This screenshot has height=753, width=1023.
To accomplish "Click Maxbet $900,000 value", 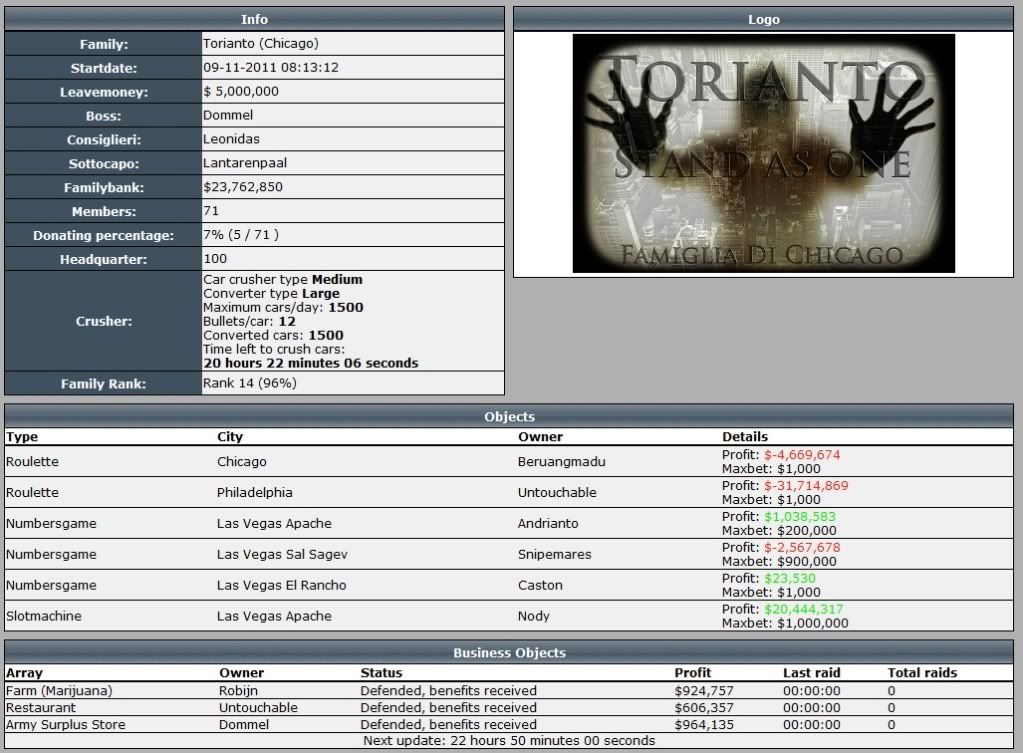I will [807, 562].
